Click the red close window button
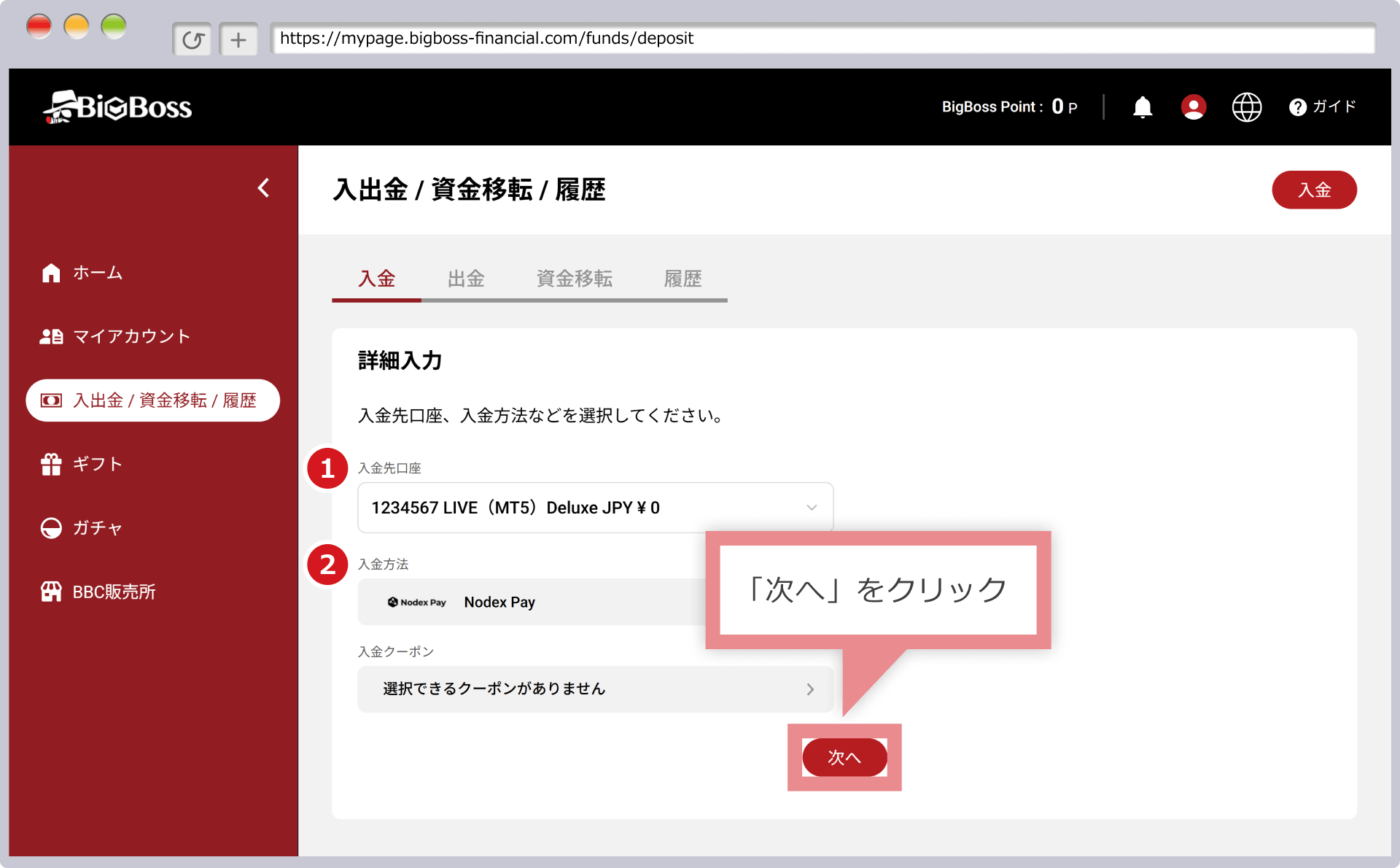The width and height of the screenshot is (1400, 868). tap(39, 27)
